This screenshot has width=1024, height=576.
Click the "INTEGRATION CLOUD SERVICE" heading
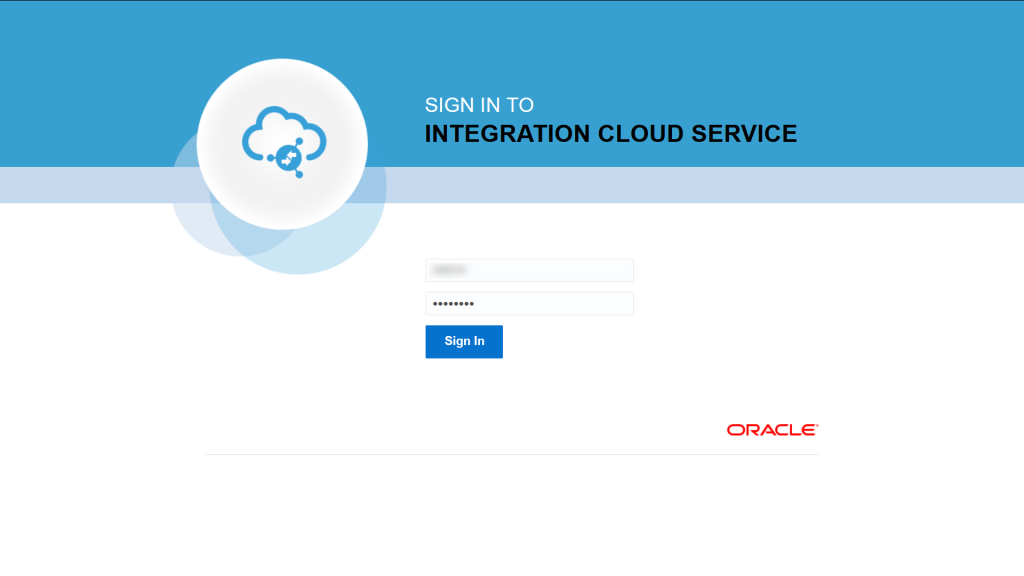(611, 134)
